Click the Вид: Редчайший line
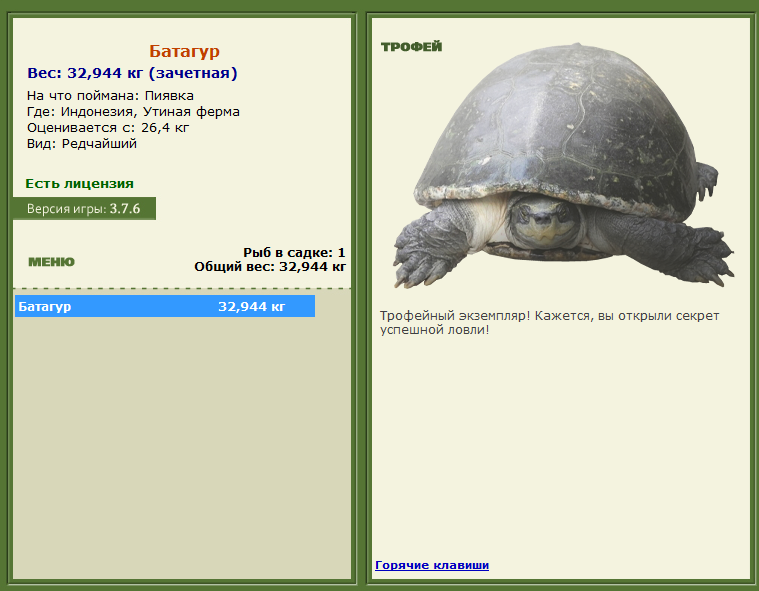759x591 pixels. tap(82, 144)
